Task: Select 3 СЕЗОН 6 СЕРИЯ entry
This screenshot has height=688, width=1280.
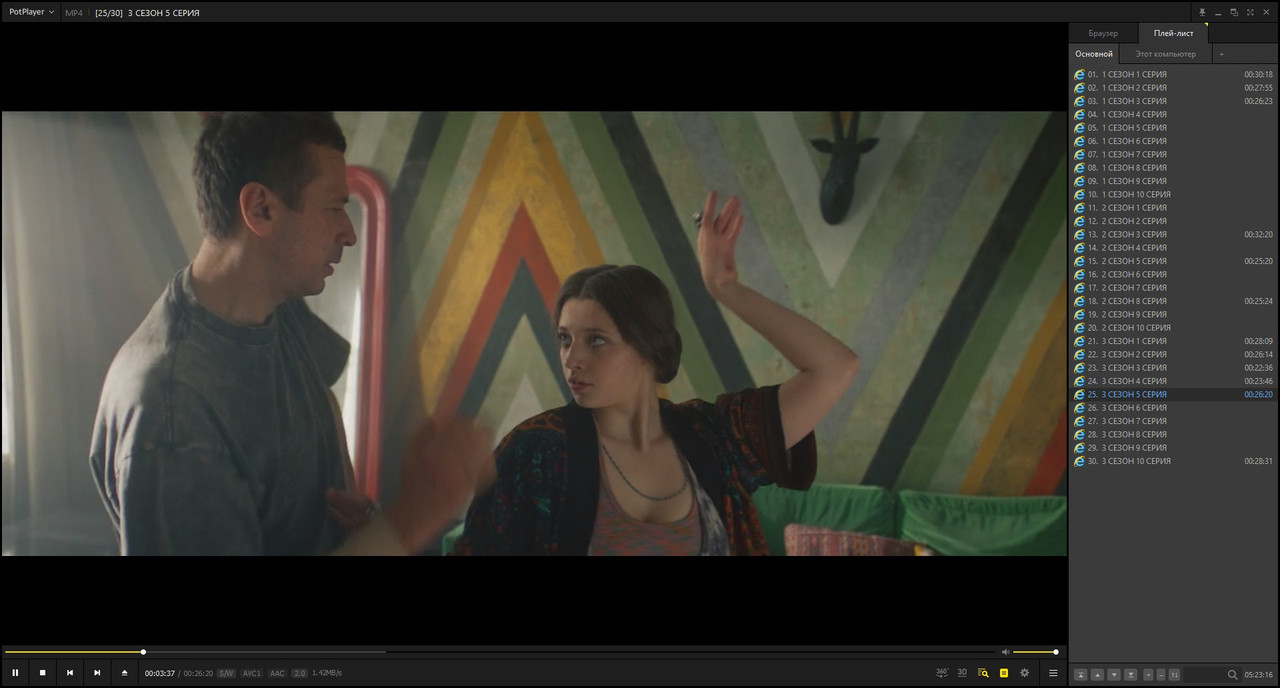Action: point(1173,408)
